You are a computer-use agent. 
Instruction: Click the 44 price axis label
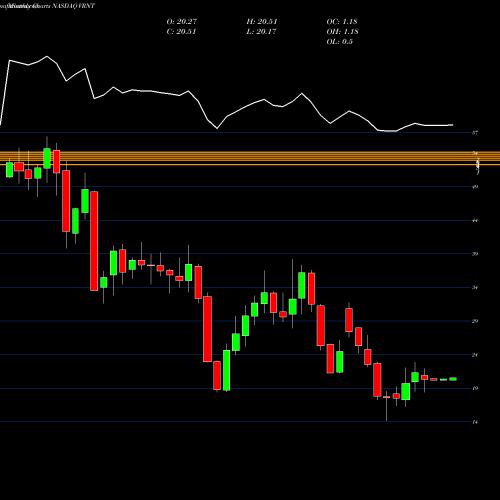pyautogui.click(x=475, y=220)
